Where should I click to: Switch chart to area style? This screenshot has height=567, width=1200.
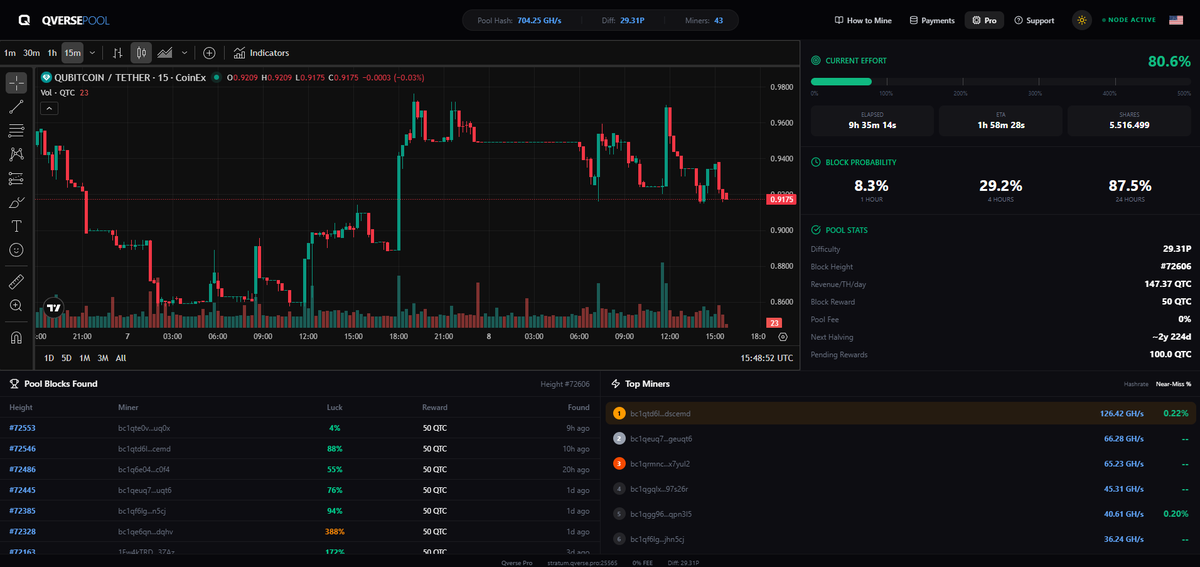click(x=165, y=53)
